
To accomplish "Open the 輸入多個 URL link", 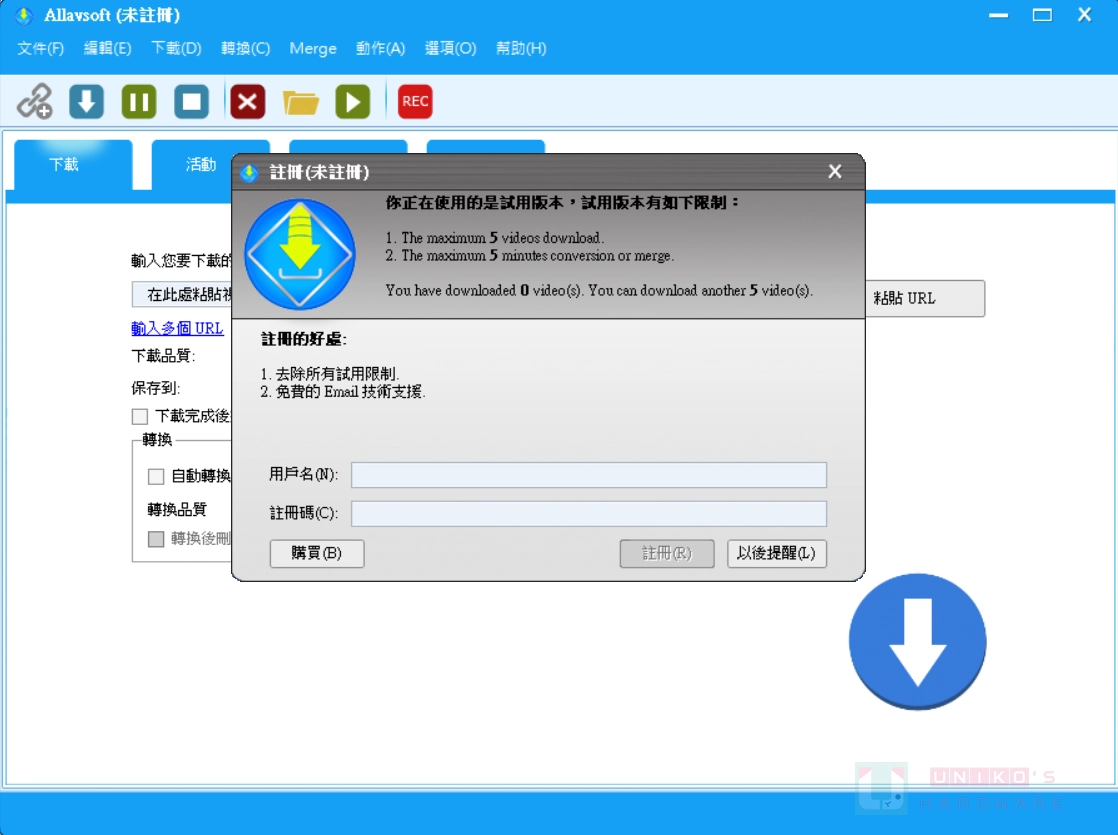I will (177, 328).
